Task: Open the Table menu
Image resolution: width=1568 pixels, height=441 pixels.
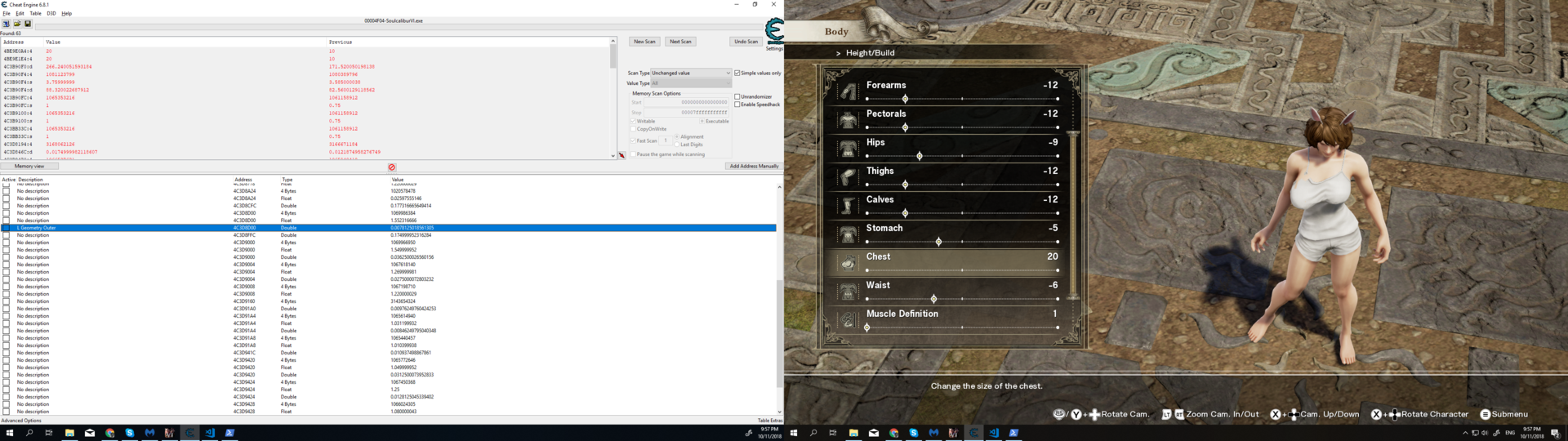Action: point(35,14)
